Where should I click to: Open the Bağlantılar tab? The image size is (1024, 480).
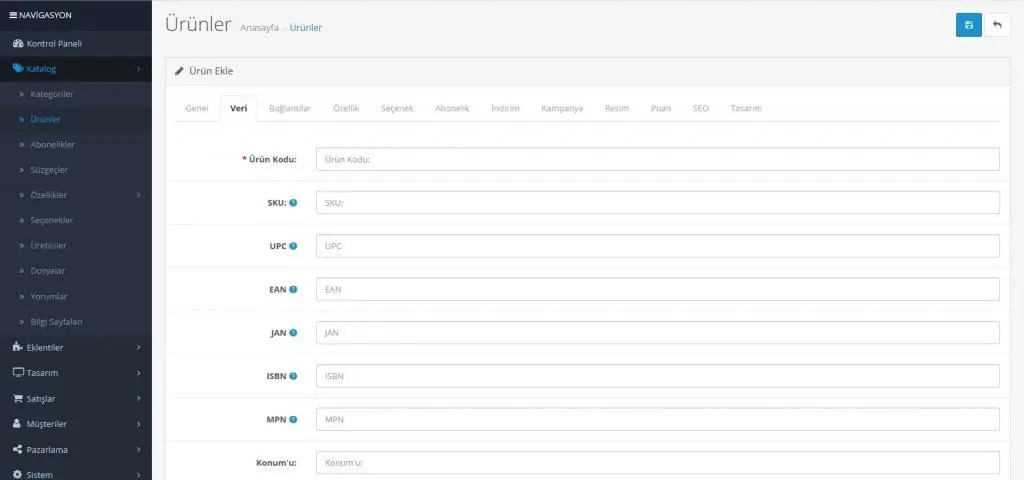(289, 108)
